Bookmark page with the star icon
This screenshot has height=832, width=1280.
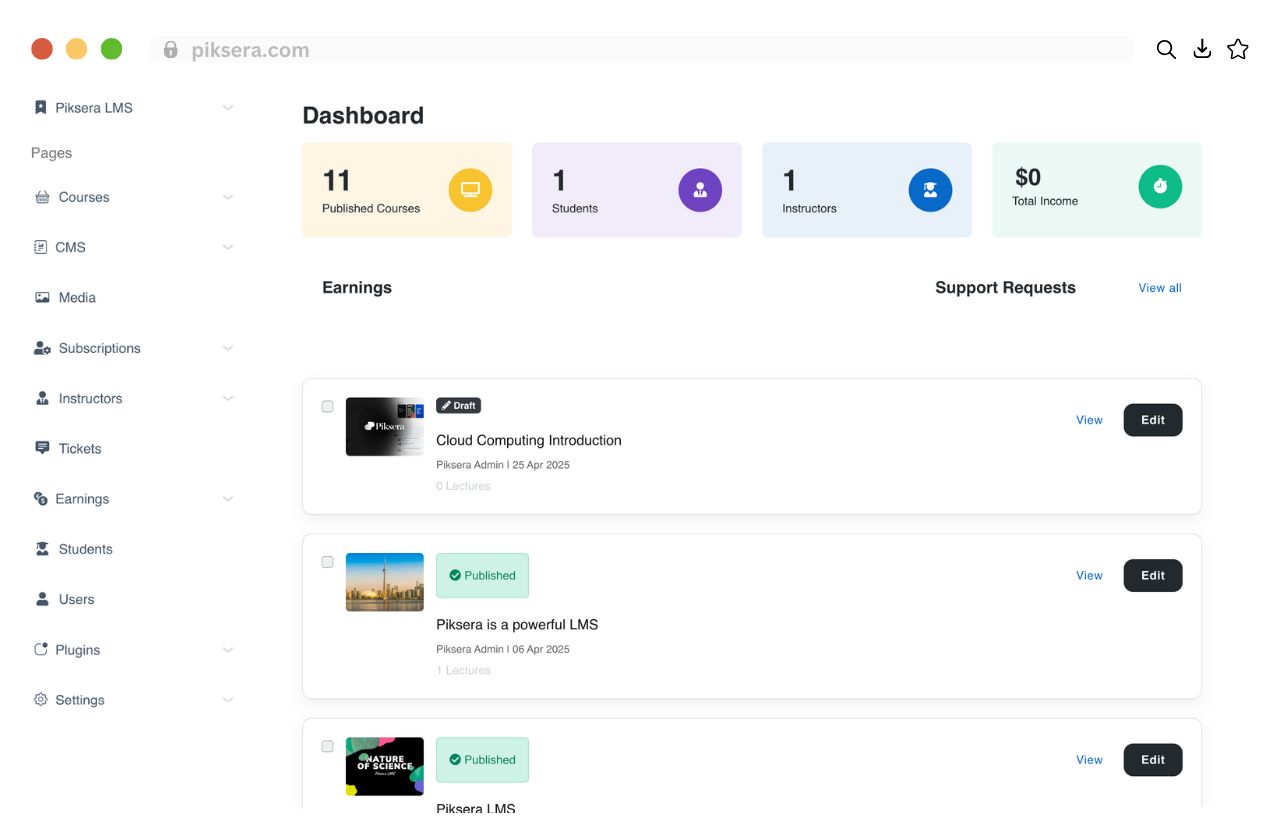1238,50
